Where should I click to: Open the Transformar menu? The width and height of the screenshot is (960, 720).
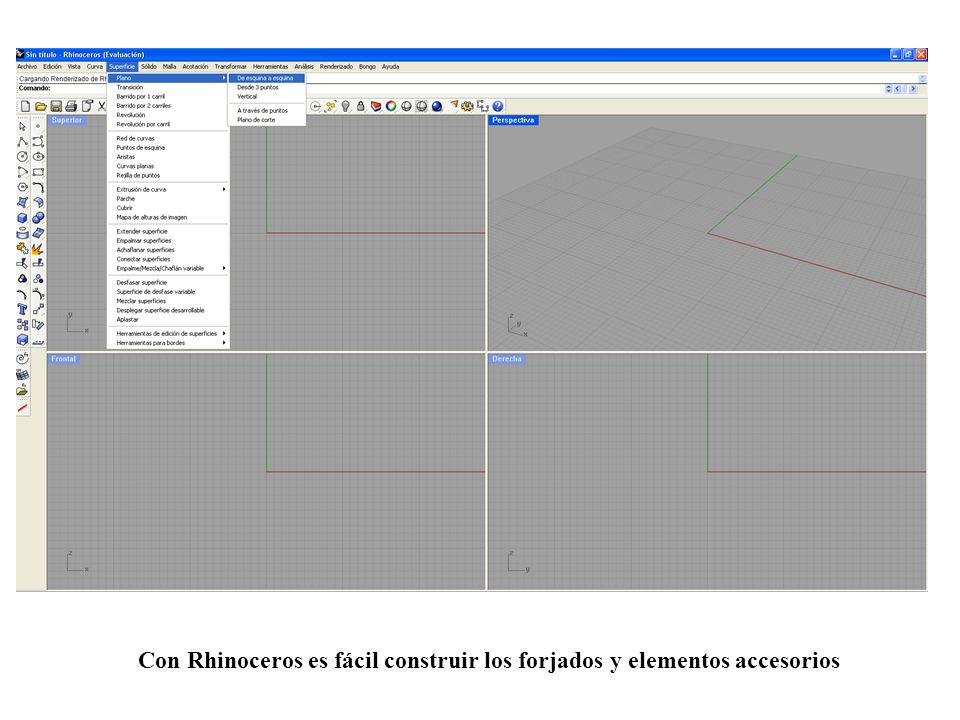coord(230,67)
